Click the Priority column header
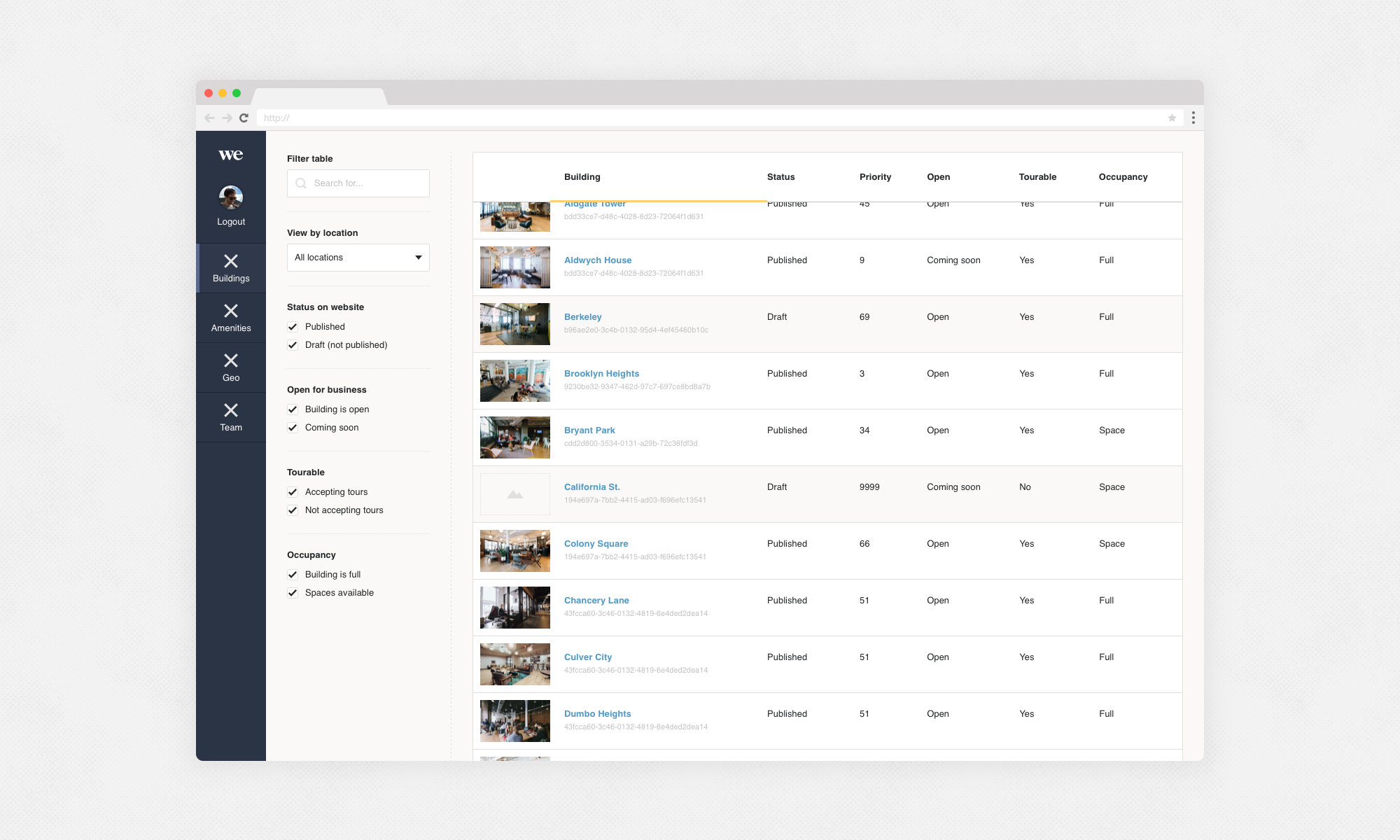 (875, 177)
